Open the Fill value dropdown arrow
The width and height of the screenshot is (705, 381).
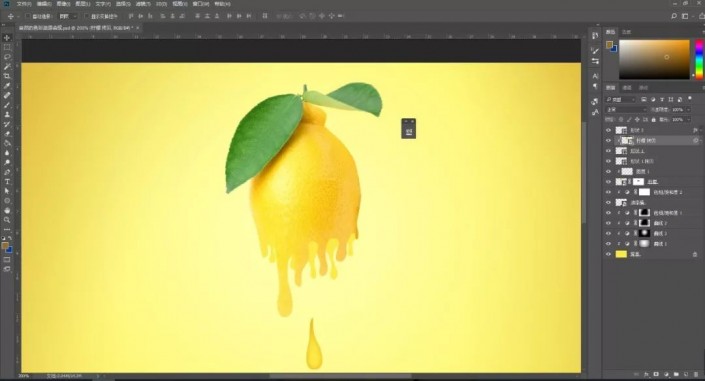click(688, 120)
